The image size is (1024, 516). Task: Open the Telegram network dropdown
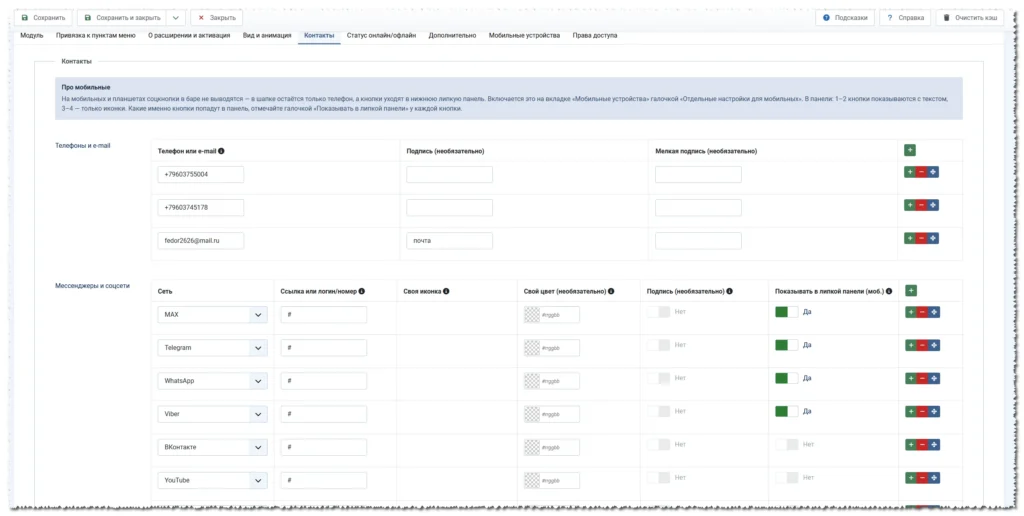(212, 348)
